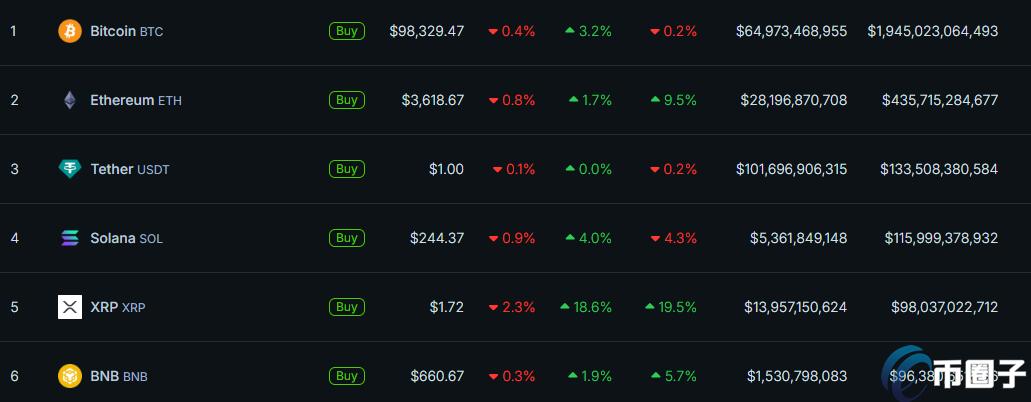The image size is (1031, 402).
Task: Click XRP market cap $98,037,022,712
Action: 939,307
